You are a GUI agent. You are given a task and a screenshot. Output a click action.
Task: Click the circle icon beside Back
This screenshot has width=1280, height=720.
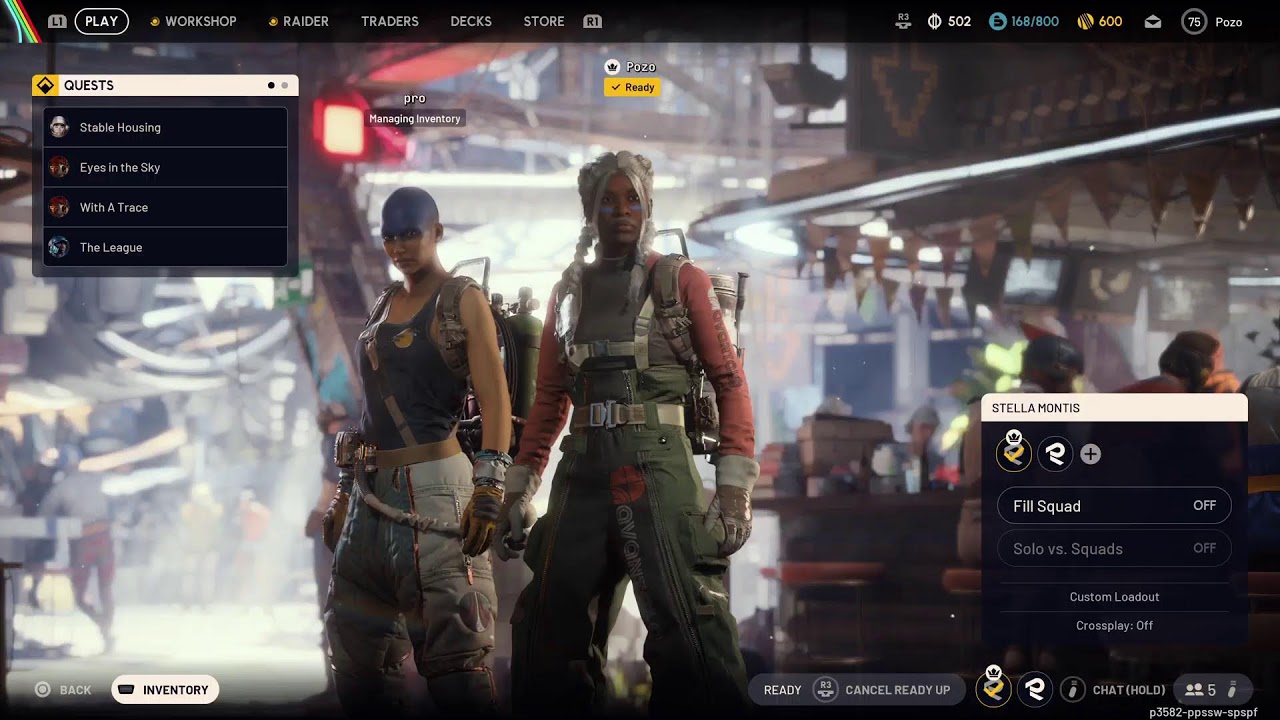[x=43, y=689]
